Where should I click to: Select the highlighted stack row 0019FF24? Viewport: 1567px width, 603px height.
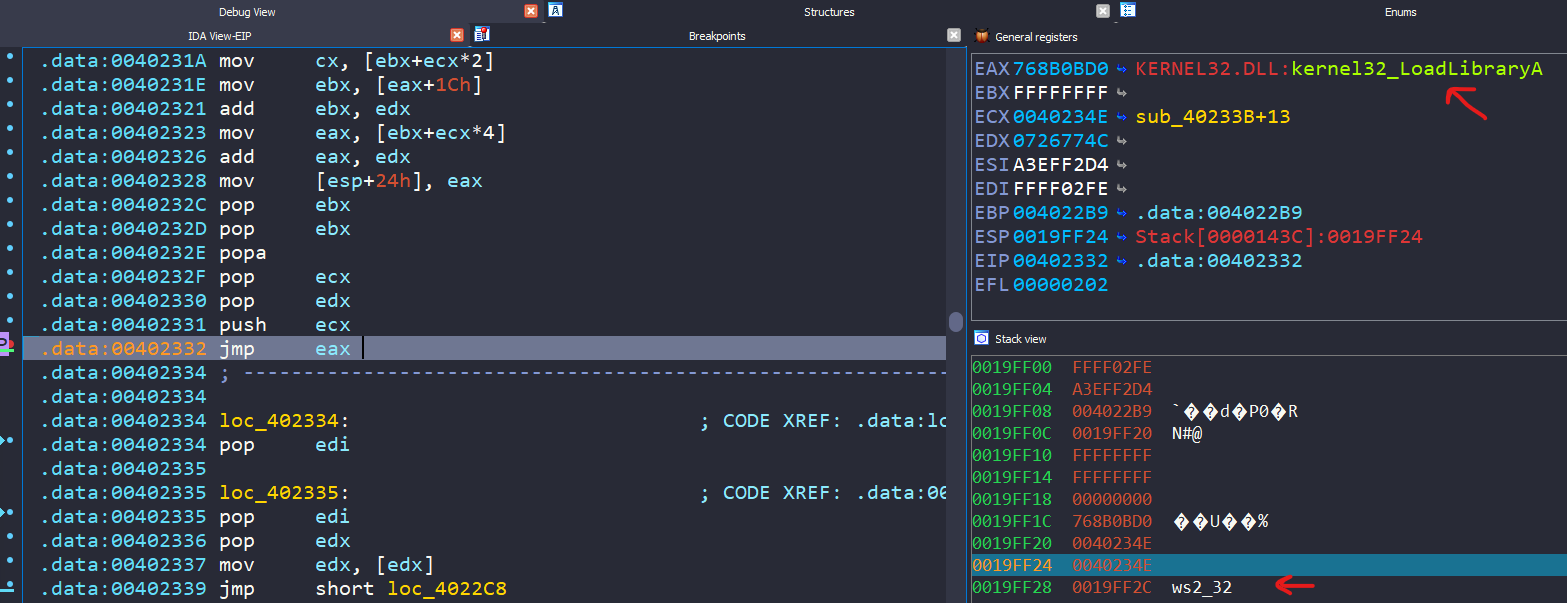point(1269,565)
